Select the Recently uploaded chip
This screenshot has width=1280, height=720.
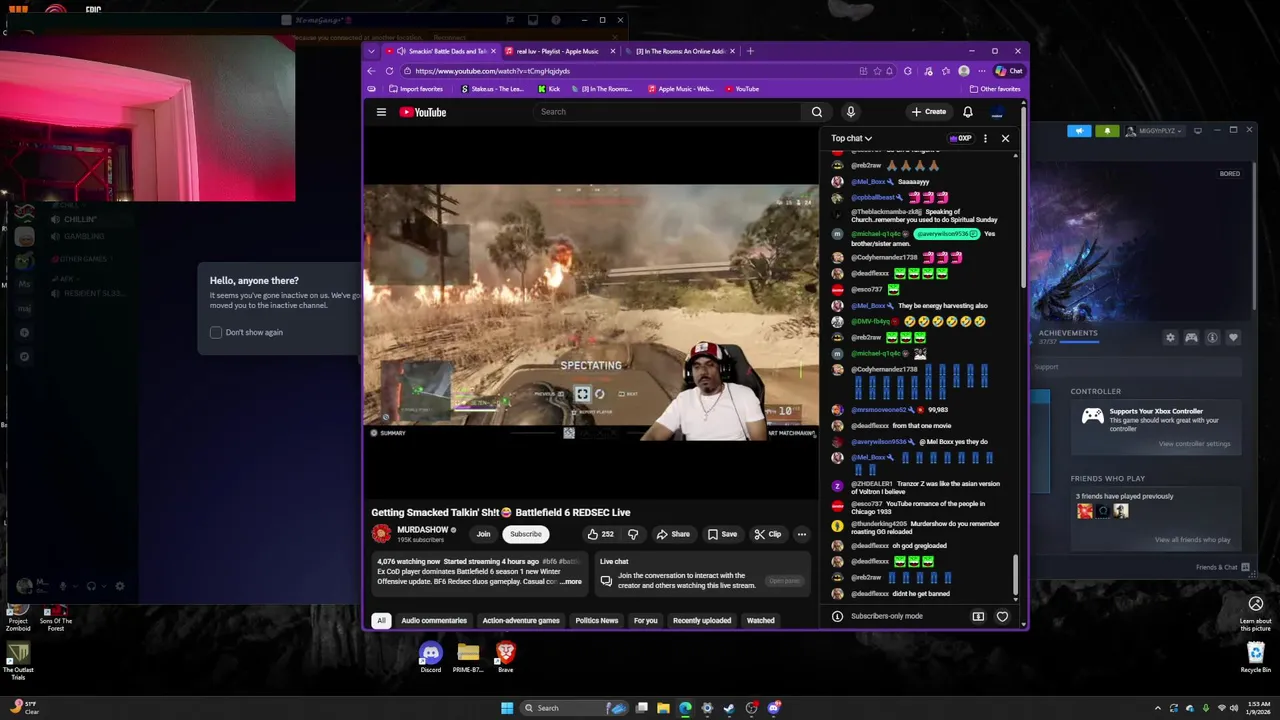tap(702, 621)
